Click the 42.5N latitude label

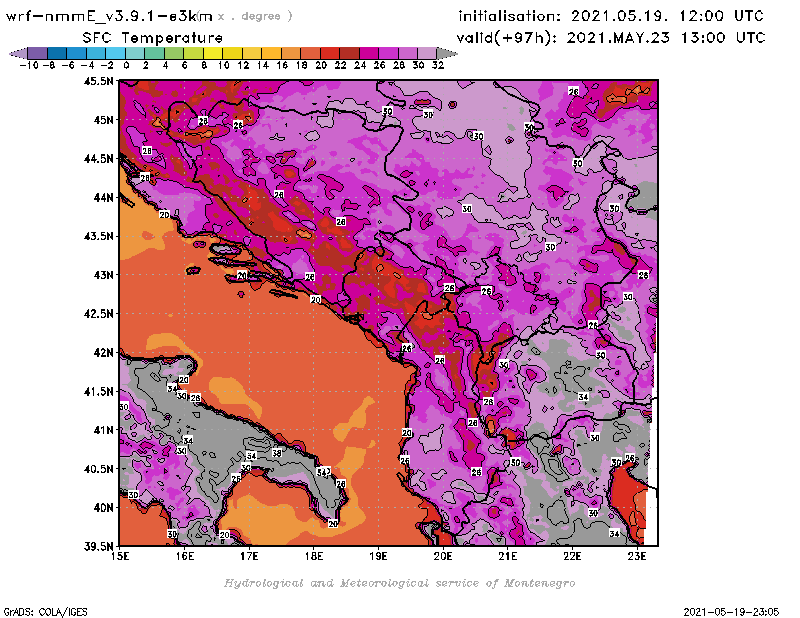point(98,314)
